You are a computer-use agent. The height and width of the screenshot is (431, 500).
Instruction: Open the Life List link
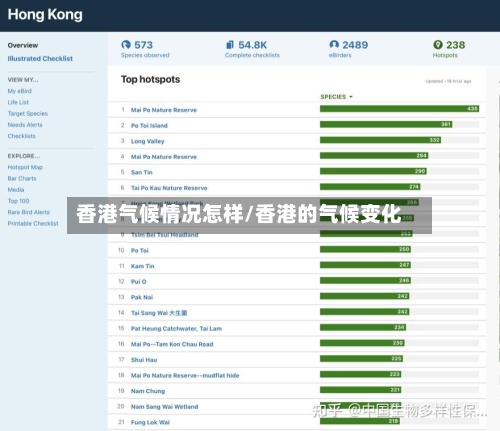18,102
